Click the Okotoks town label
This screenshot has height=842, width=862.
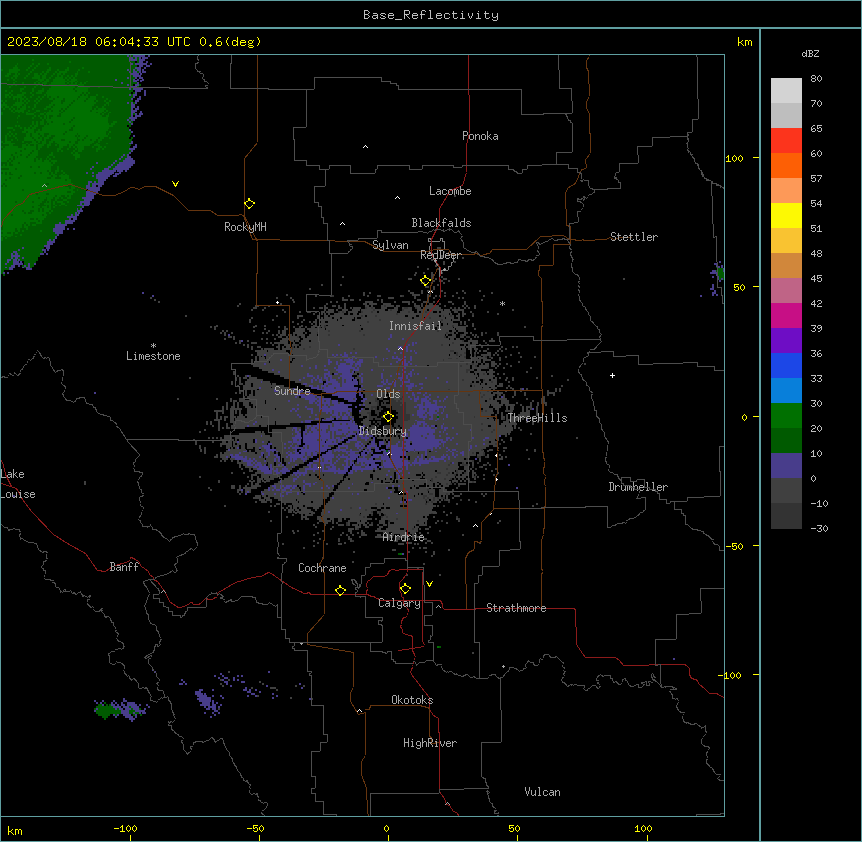tap(412, 700)
